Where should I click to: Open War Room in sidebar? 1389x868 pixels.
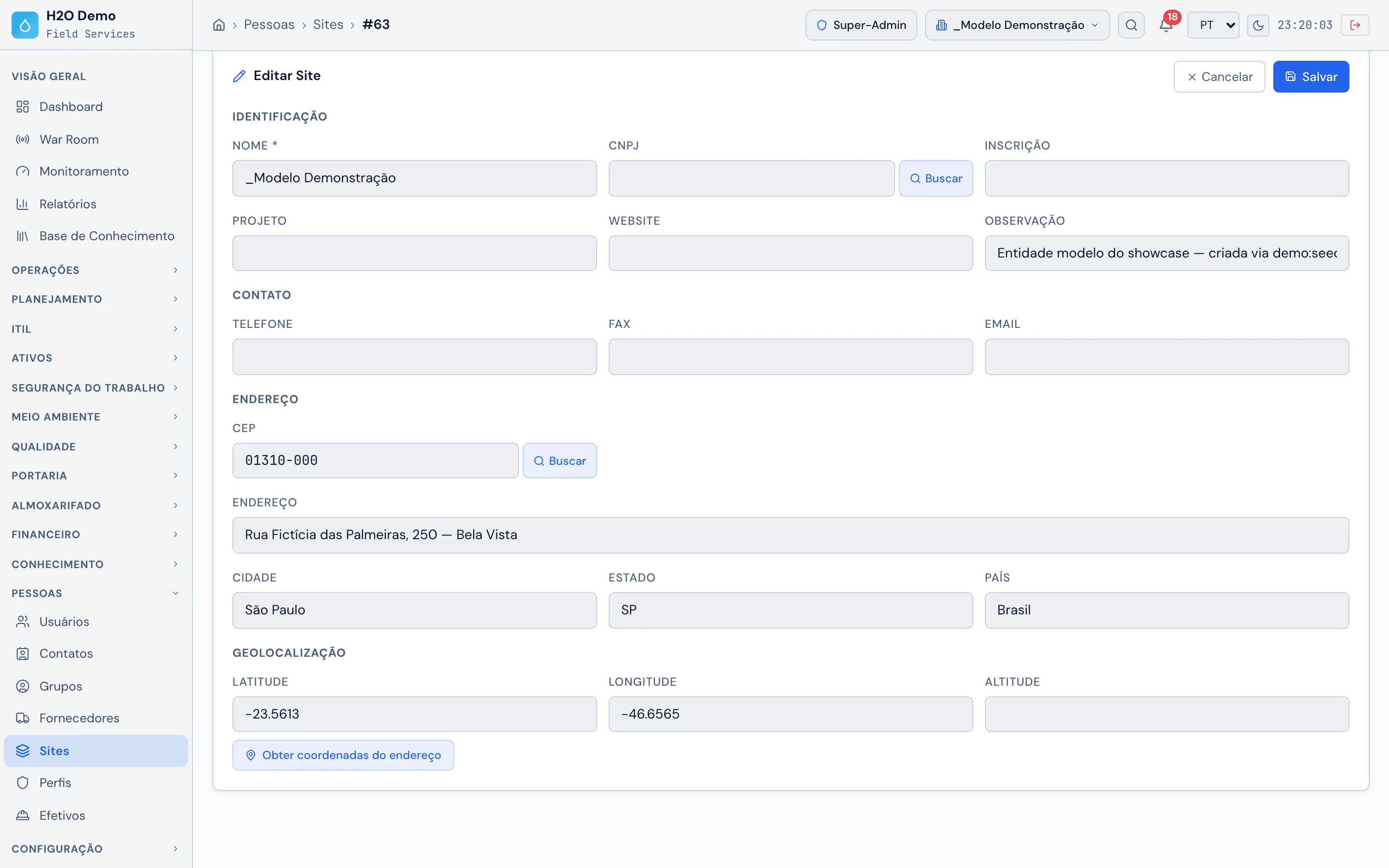pos(96,139)
